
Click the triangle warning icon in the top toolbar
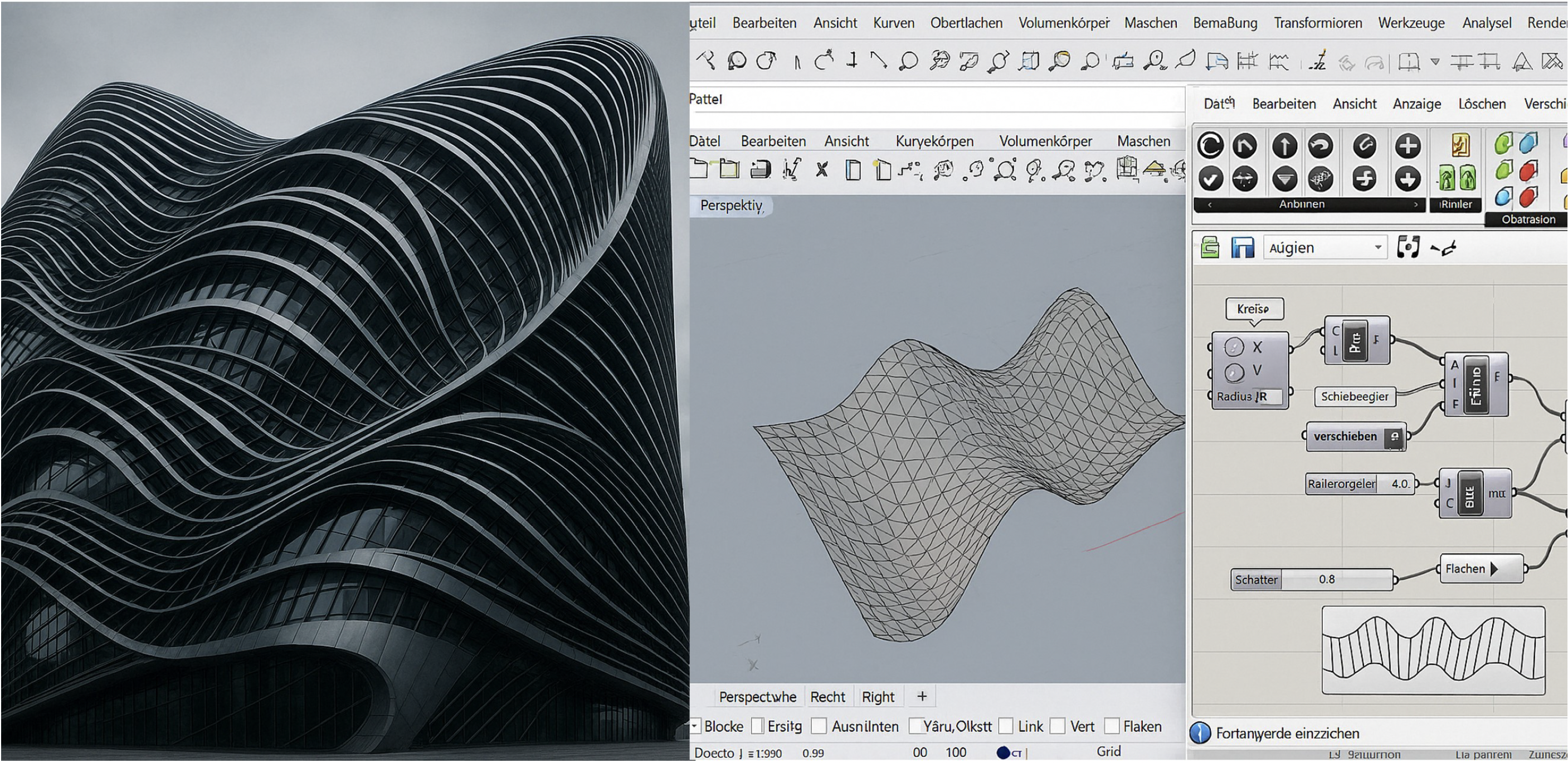point(1522,61)
